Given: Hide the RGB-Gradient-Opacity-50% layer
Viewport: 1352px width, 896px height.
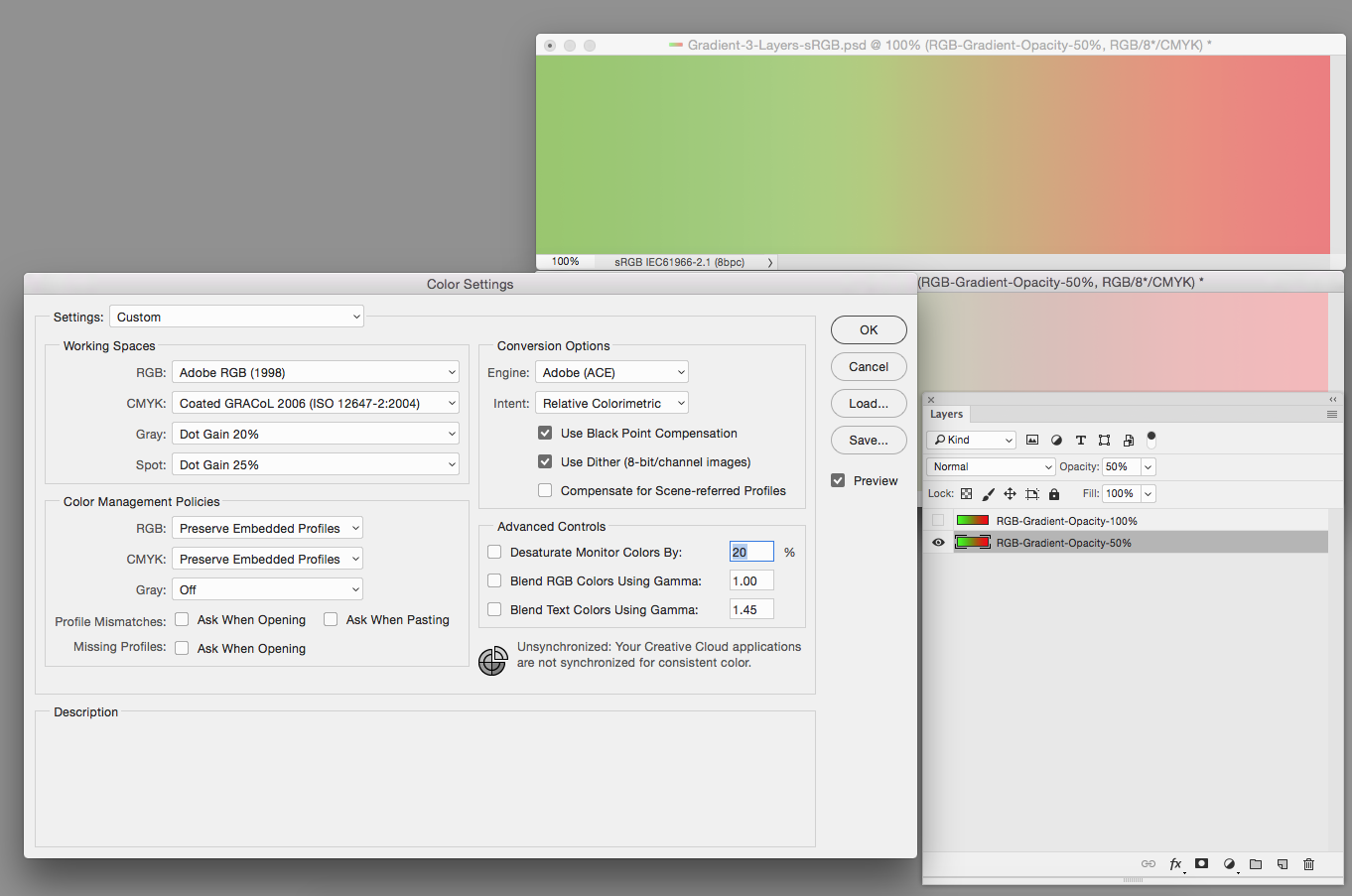Looking at the screenshot, I should coord(938,543).
